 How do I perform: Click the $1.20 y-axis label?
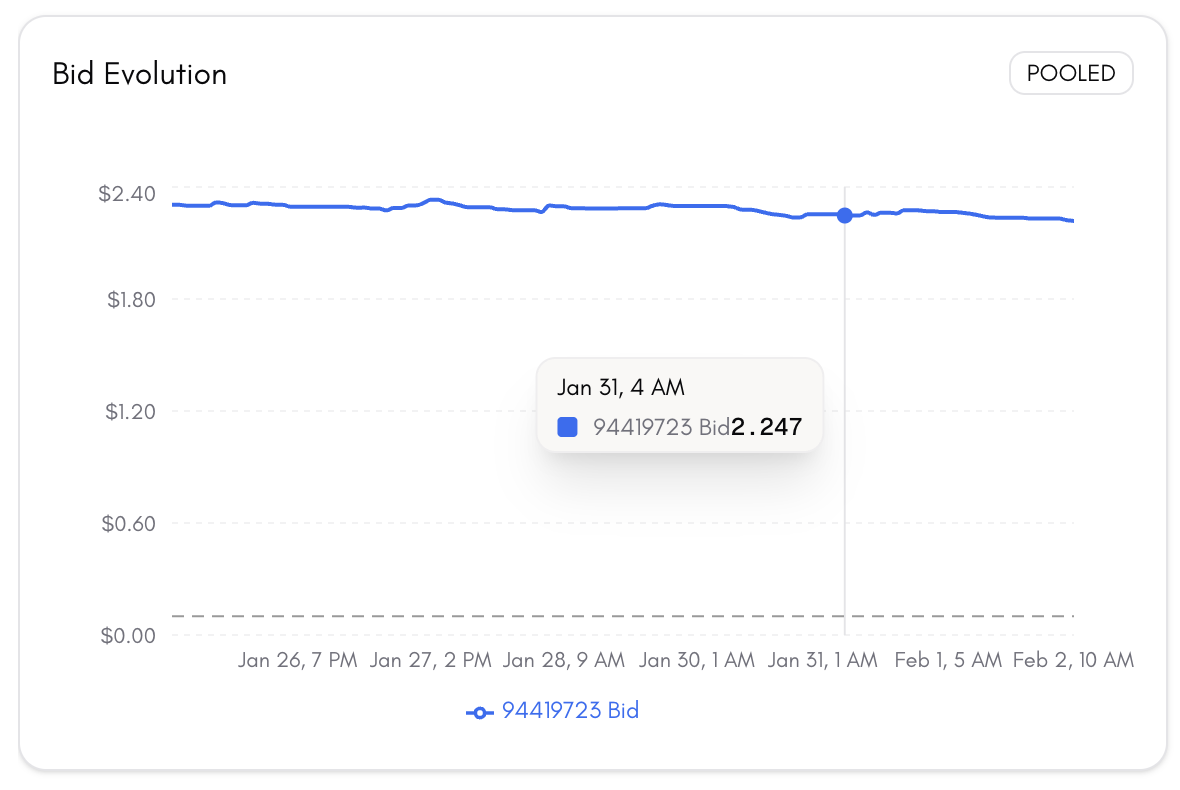(130, 412)
